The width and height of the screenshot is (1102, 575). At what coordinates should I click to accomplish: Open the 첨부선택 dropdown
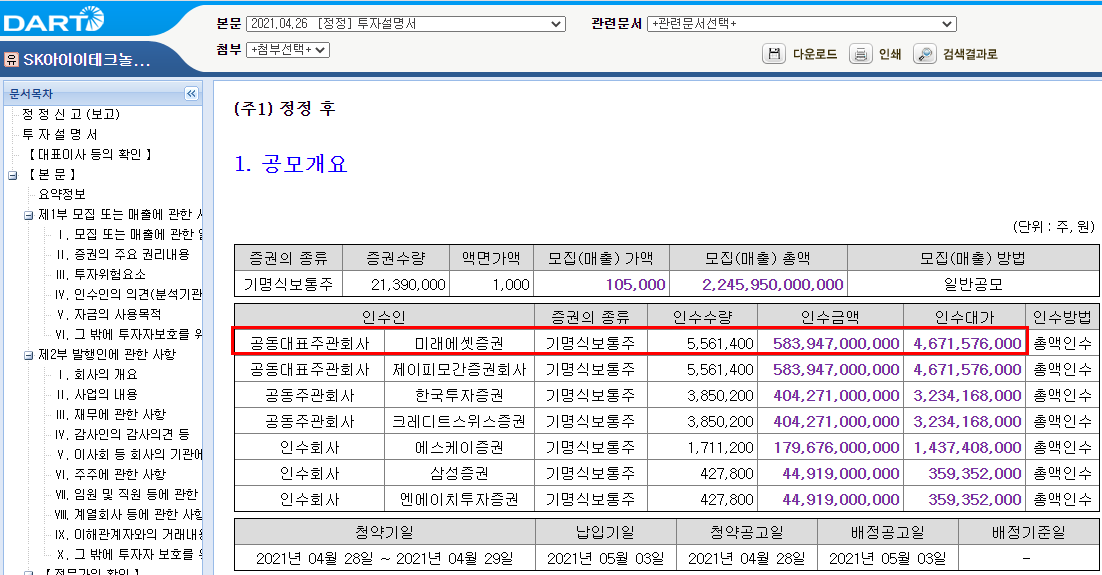[287, 50]
